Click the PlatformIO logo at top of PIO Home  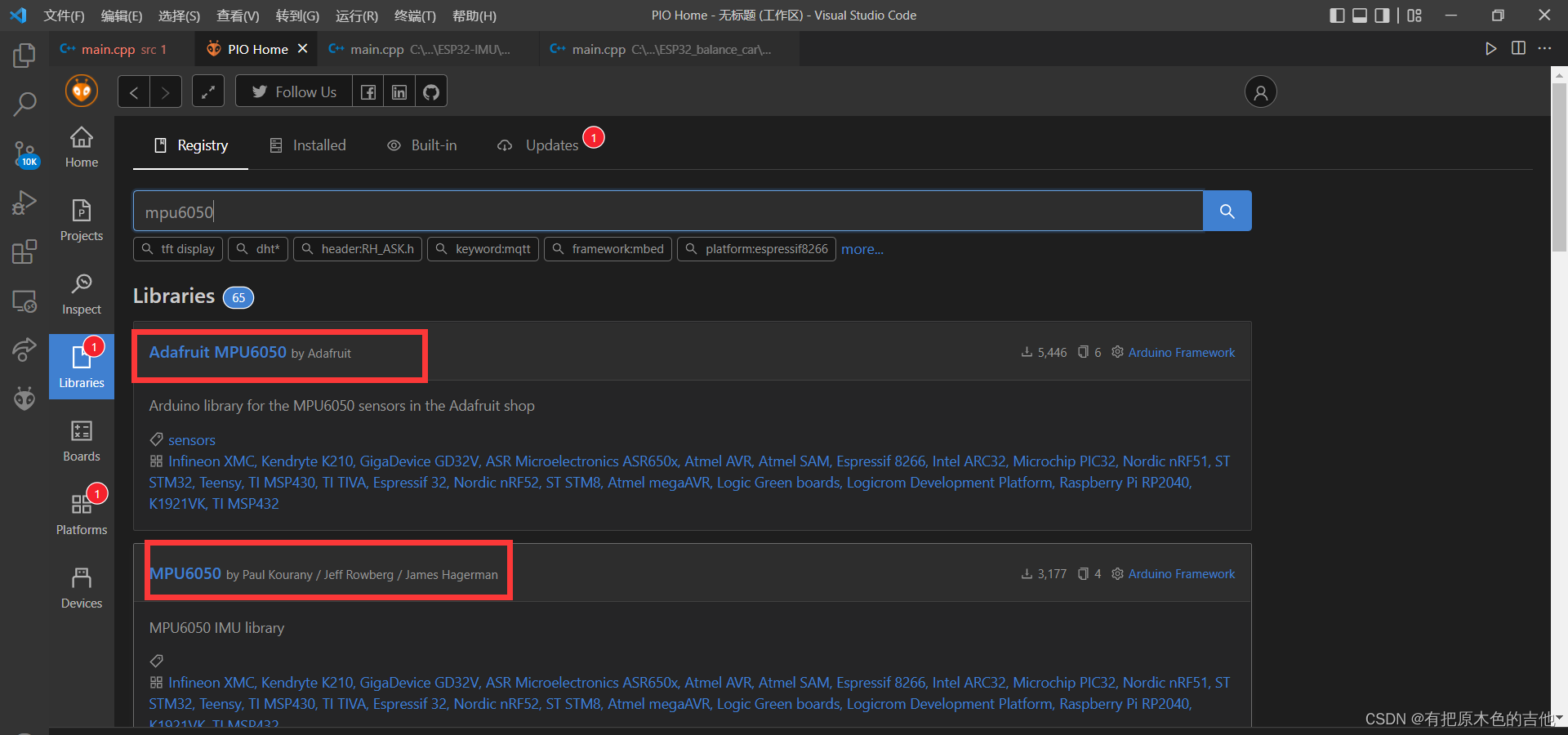click(x=82, y=91)
